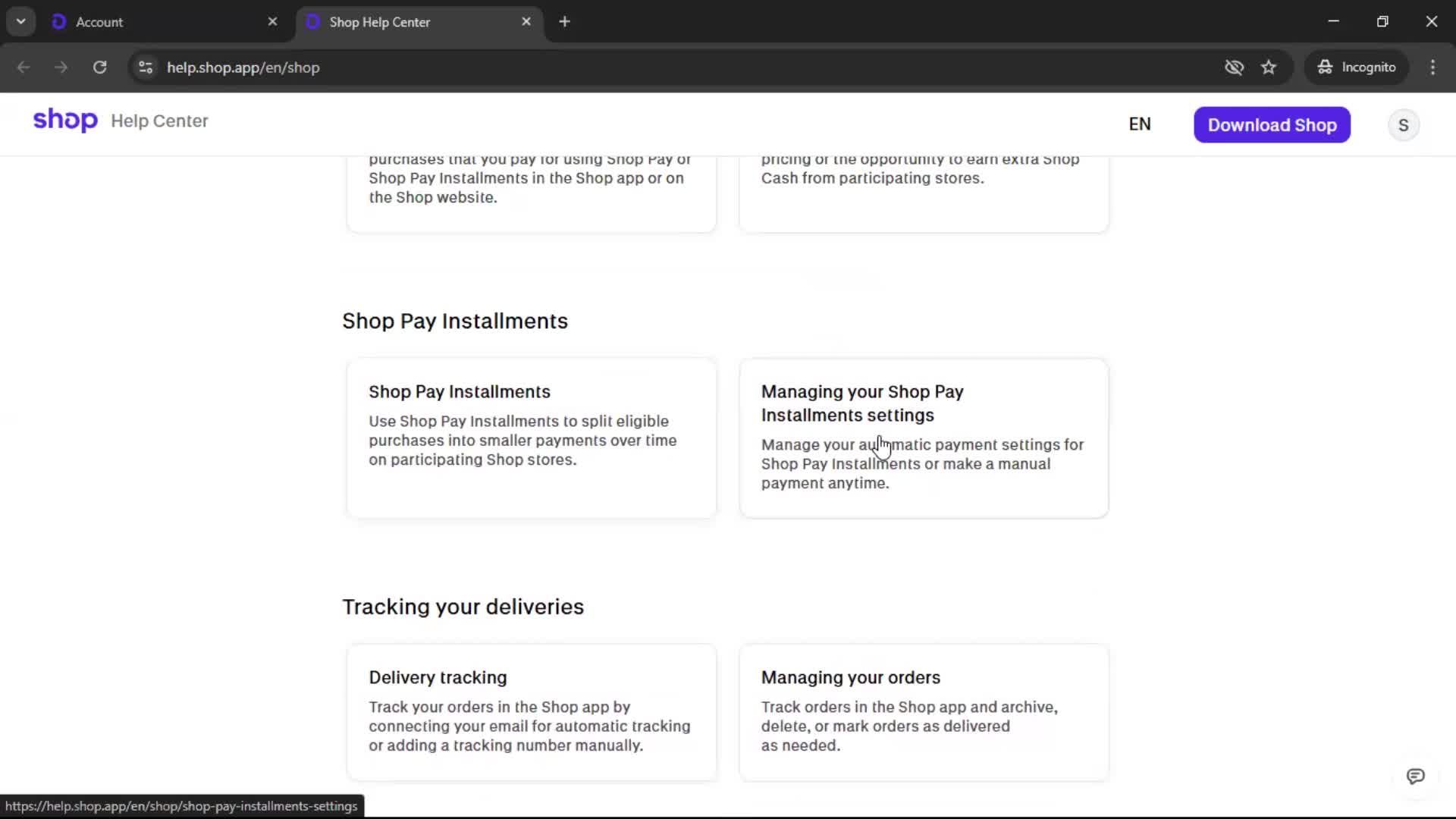Image resolution: width=1456 pixels, height=819 pixels.
Task: Open the EN language selector
Action: pos(1139,124)
